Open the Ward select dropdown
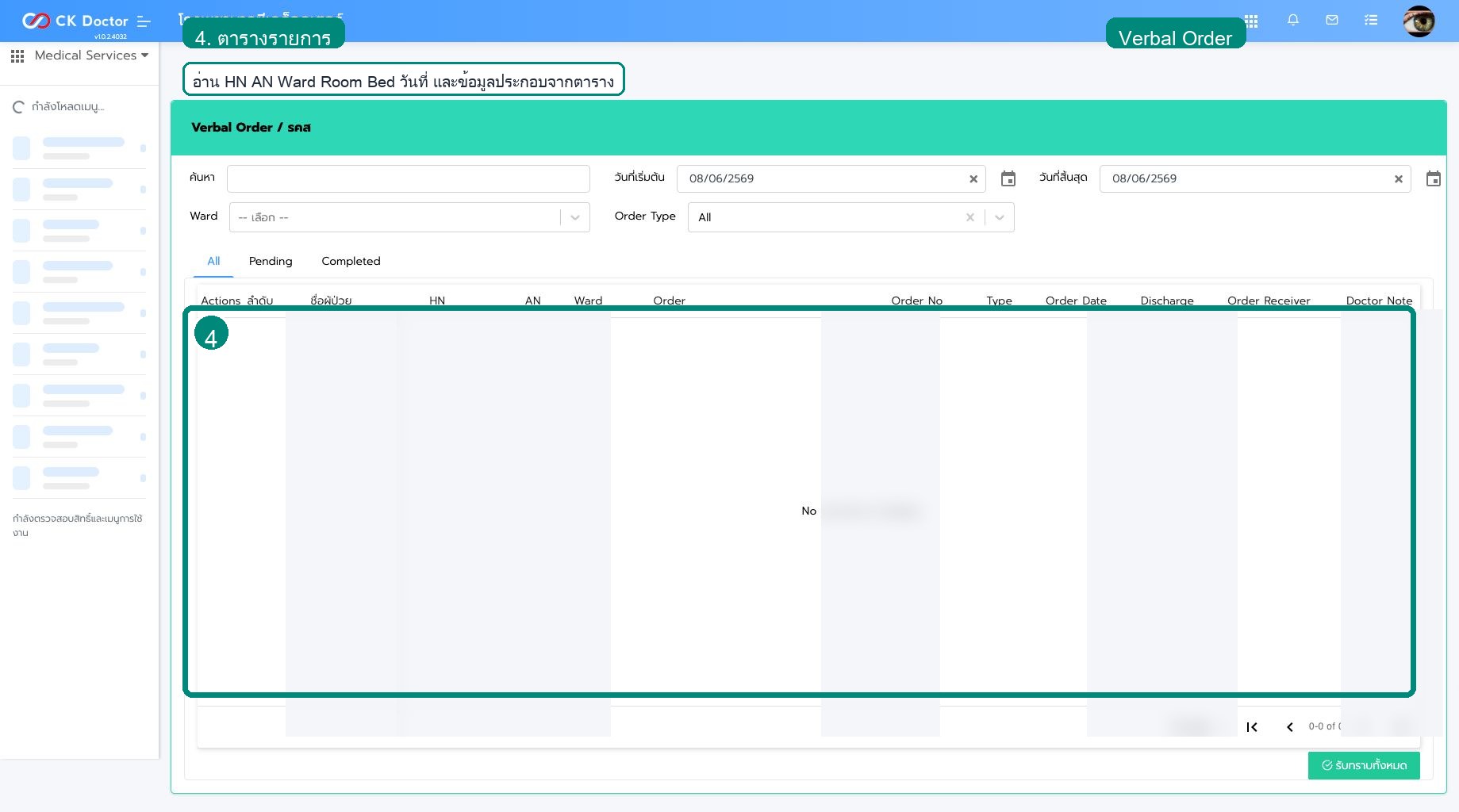 pos(409,217)
